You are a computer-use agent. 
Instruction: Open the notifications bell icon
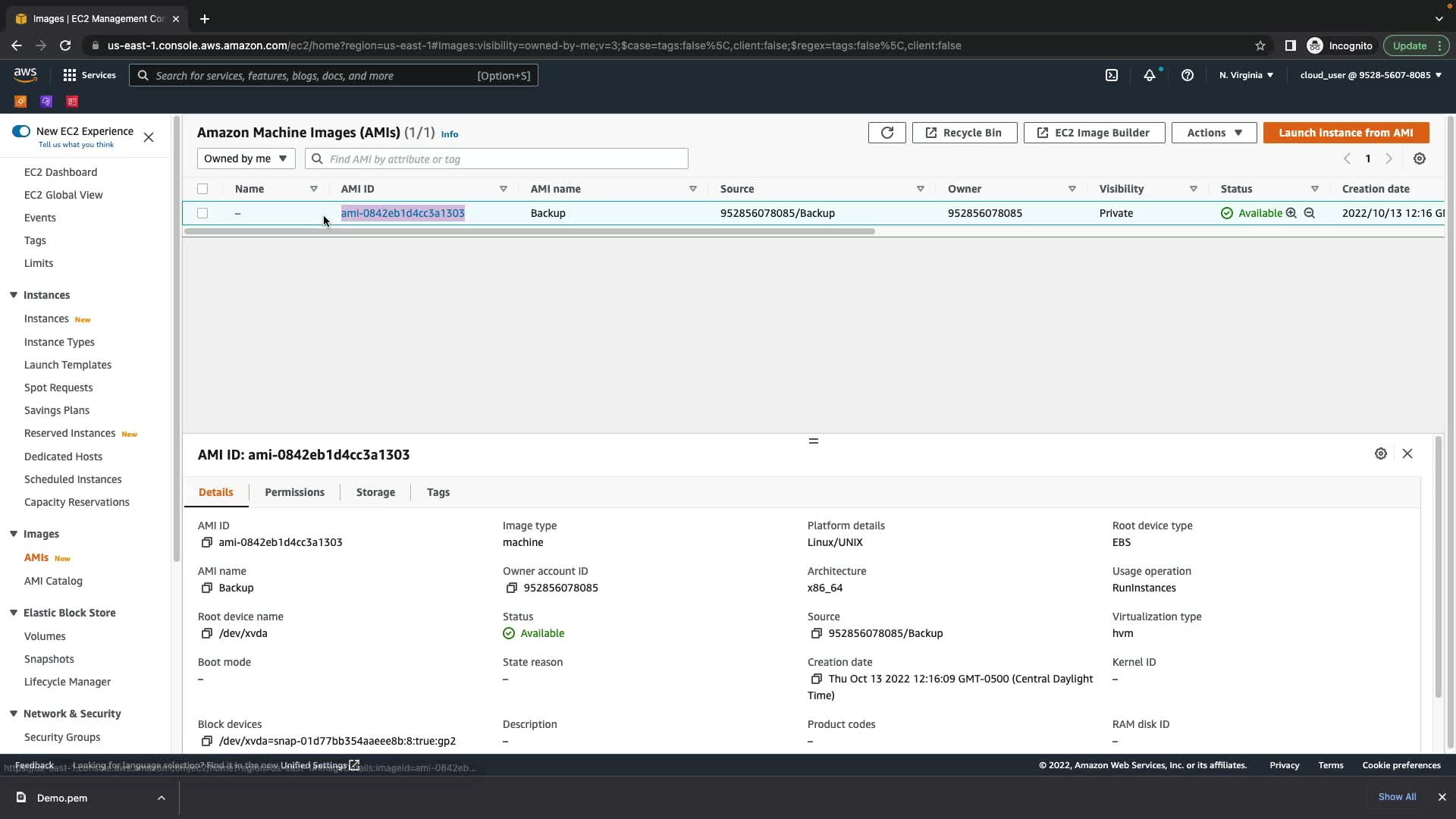coord(1150,75)
